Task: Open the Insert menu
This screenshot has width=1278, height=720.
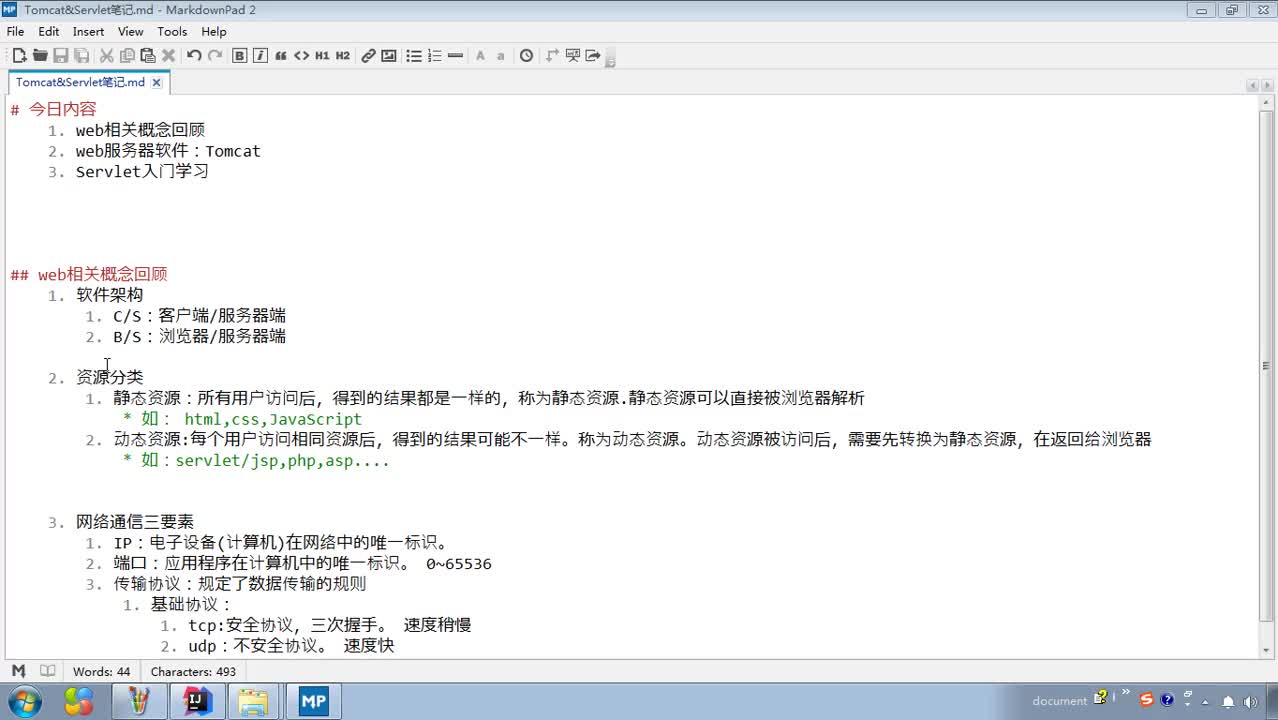Action: [x=88, y=31]
